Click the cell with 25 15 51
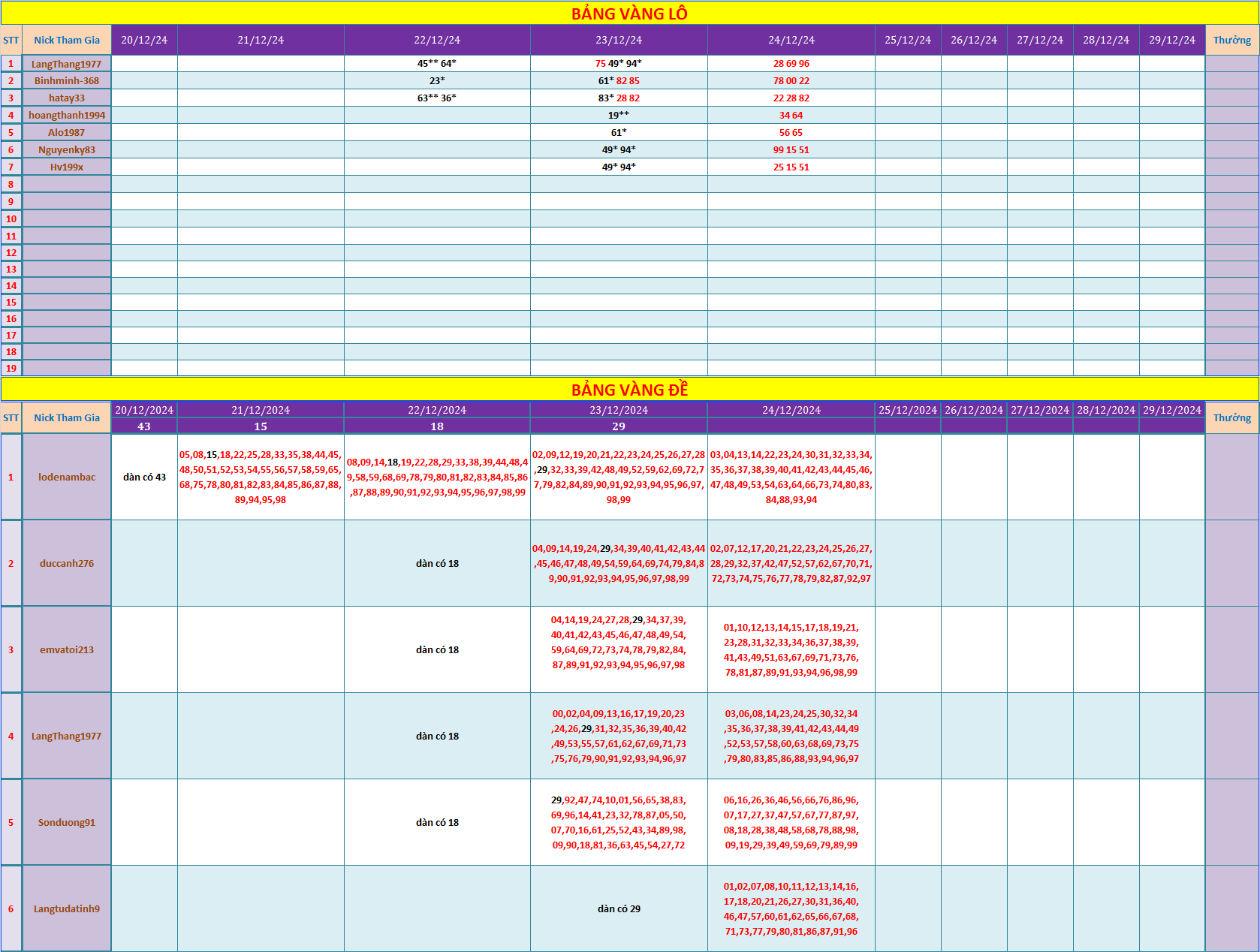1260x952 pixels. tap(791, 167)
